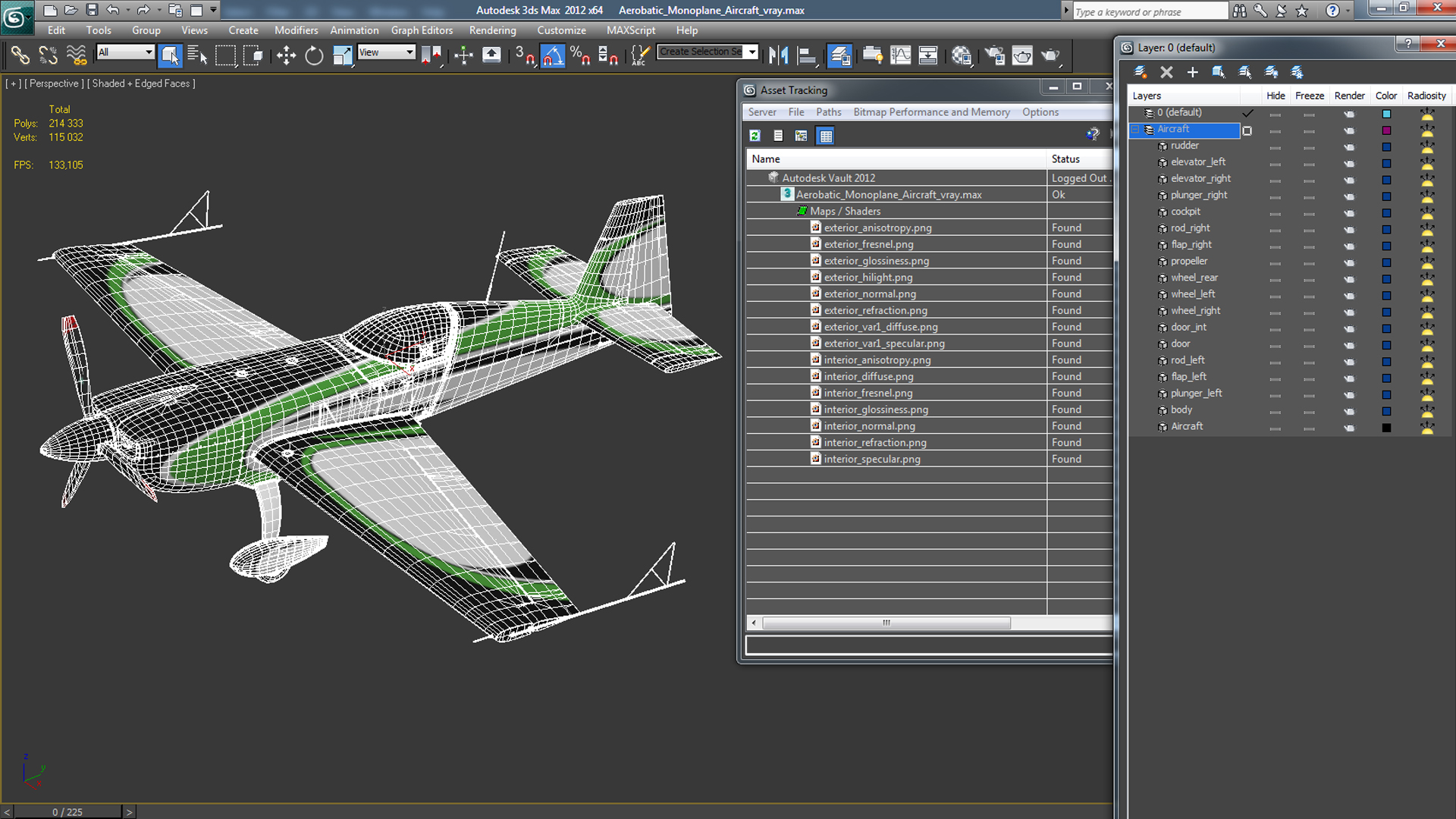This screenshot has height=819, width=1456.
Task: Click the Name column header in Asset Tracking
Action: 896,159
